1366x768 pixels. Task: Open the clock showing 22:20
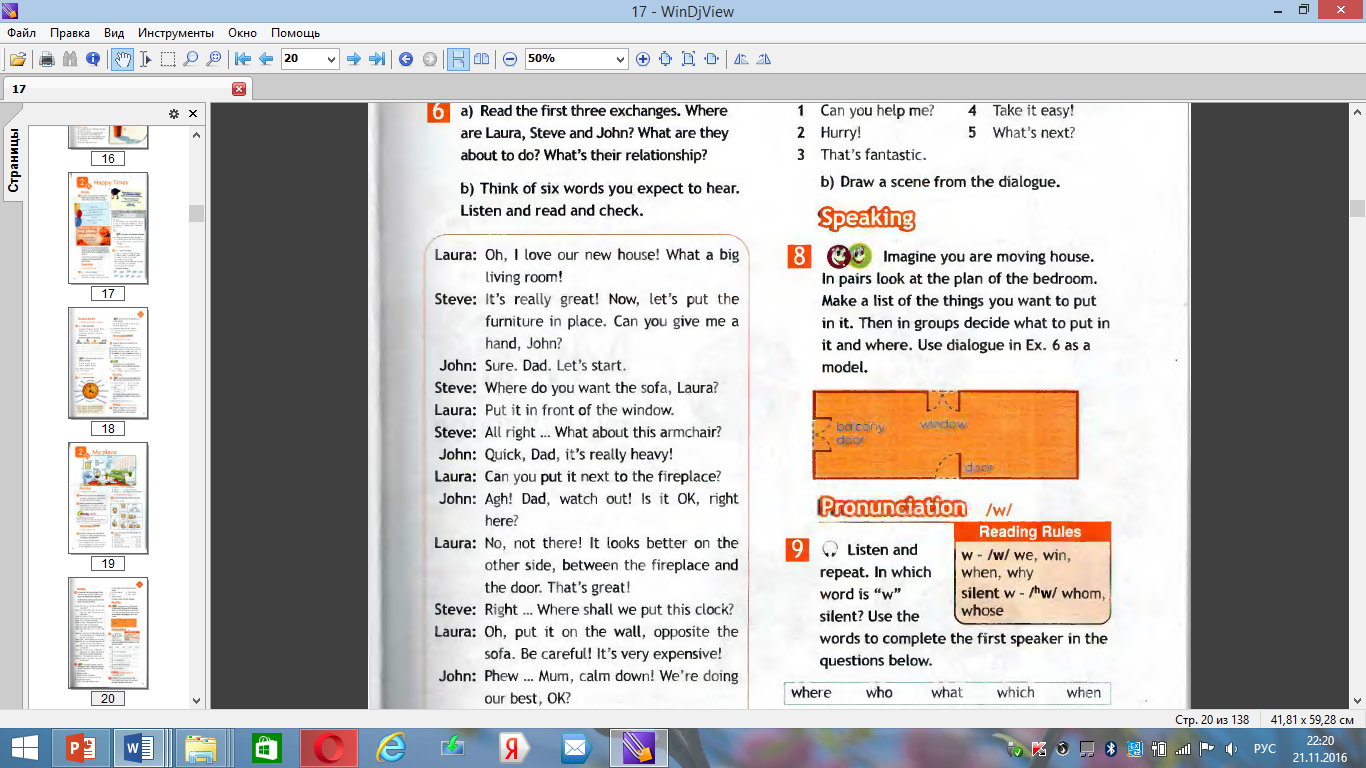coord(1321,748)
